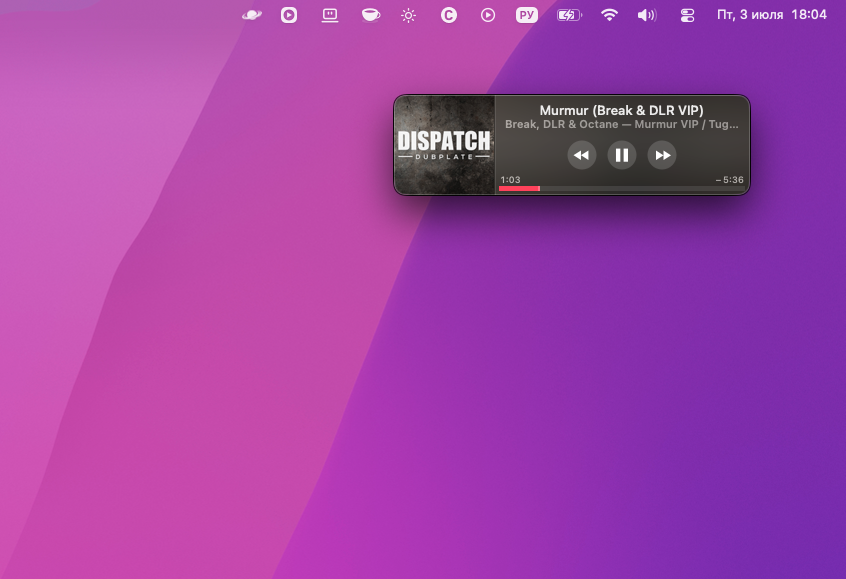Seek in the red playback progress bar
Viewport: 846px width, 579px height.
click(x=622, y=188)
